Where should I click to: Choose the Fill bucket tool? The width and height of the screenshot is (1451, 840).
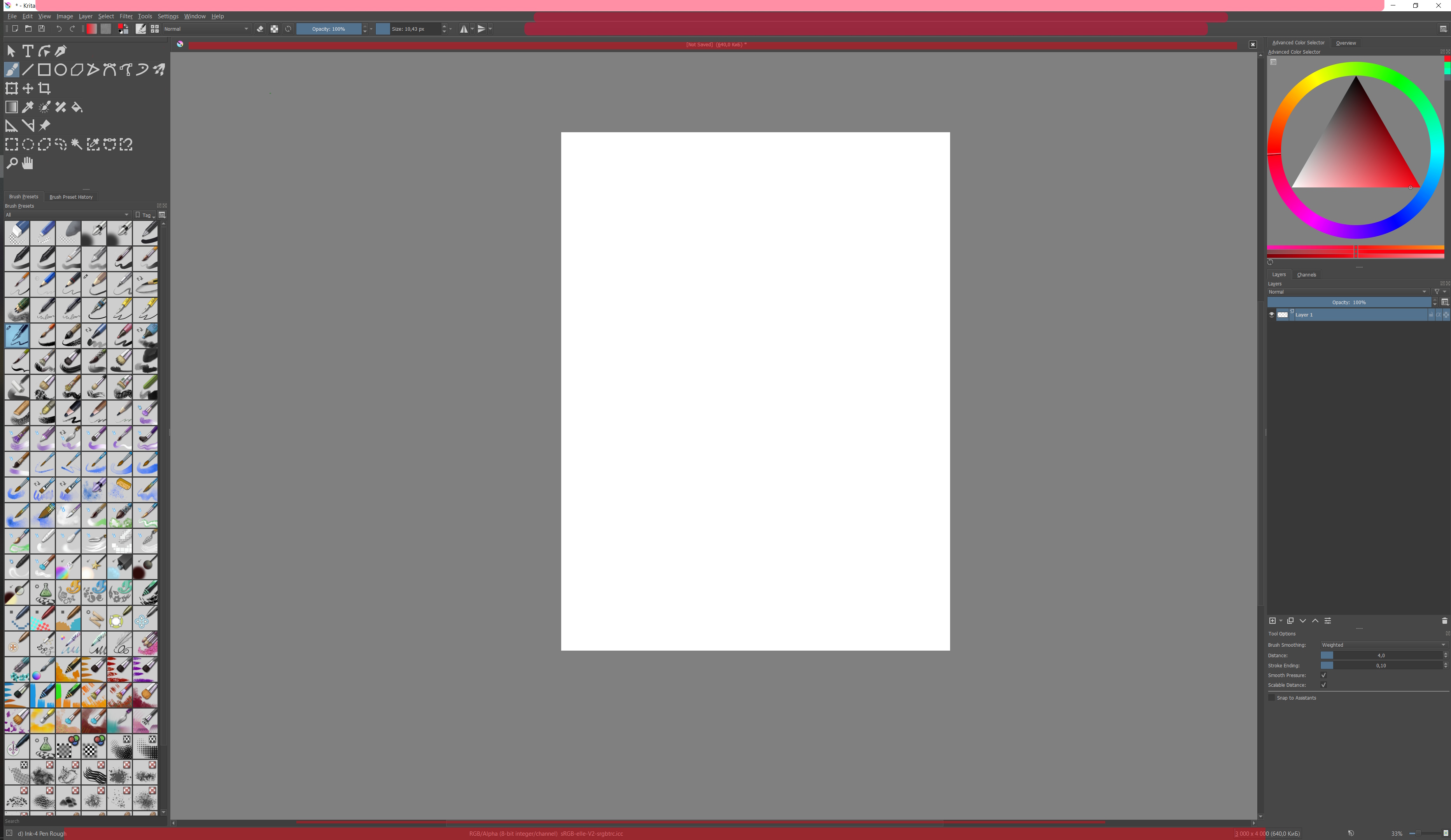(x=77, y=107)
